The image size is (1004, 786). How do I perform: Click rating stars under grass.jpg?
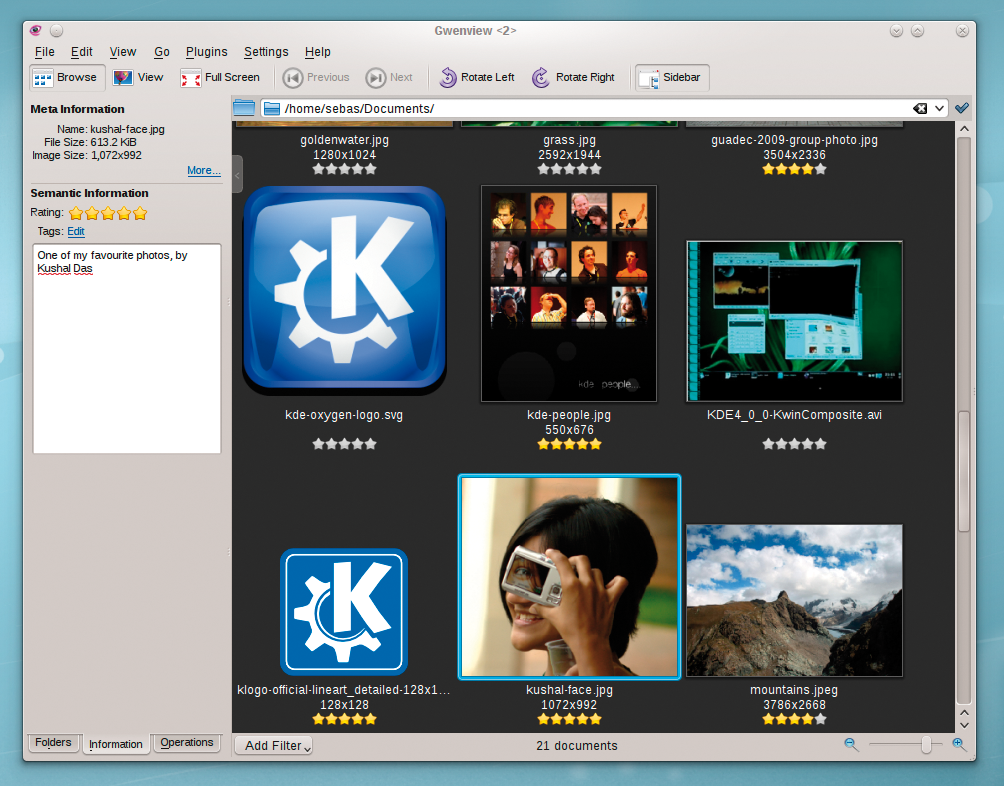pyautogui.click(x=569, y=169)
